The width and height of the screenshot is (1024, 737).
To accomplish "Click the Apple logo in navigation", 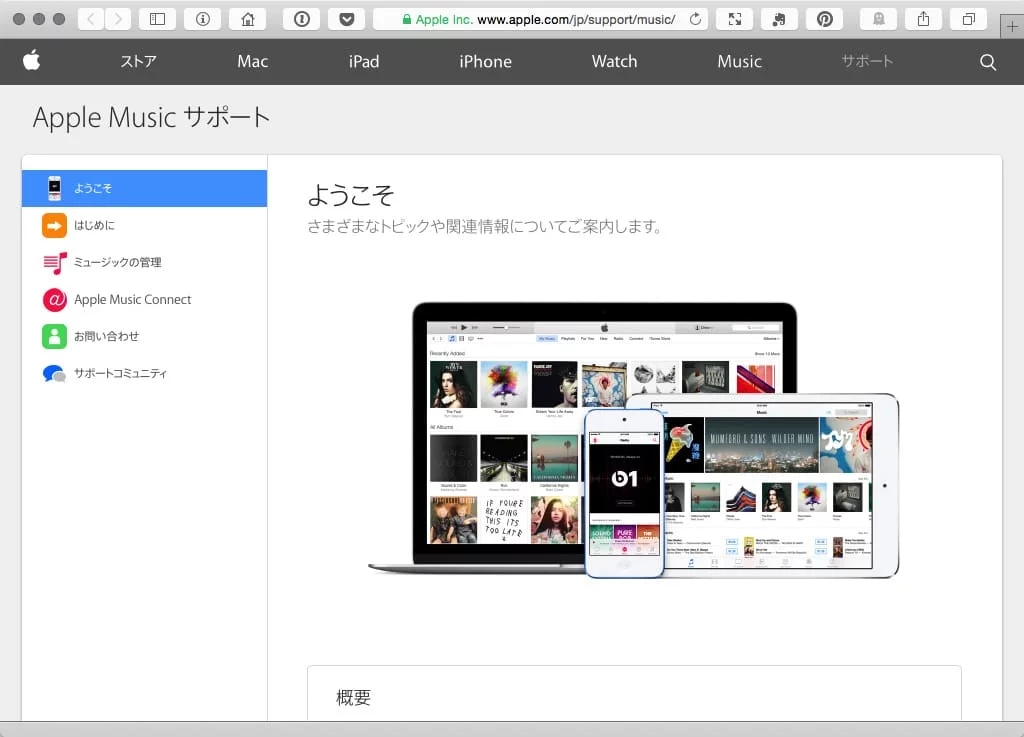I will pos(31,61).
